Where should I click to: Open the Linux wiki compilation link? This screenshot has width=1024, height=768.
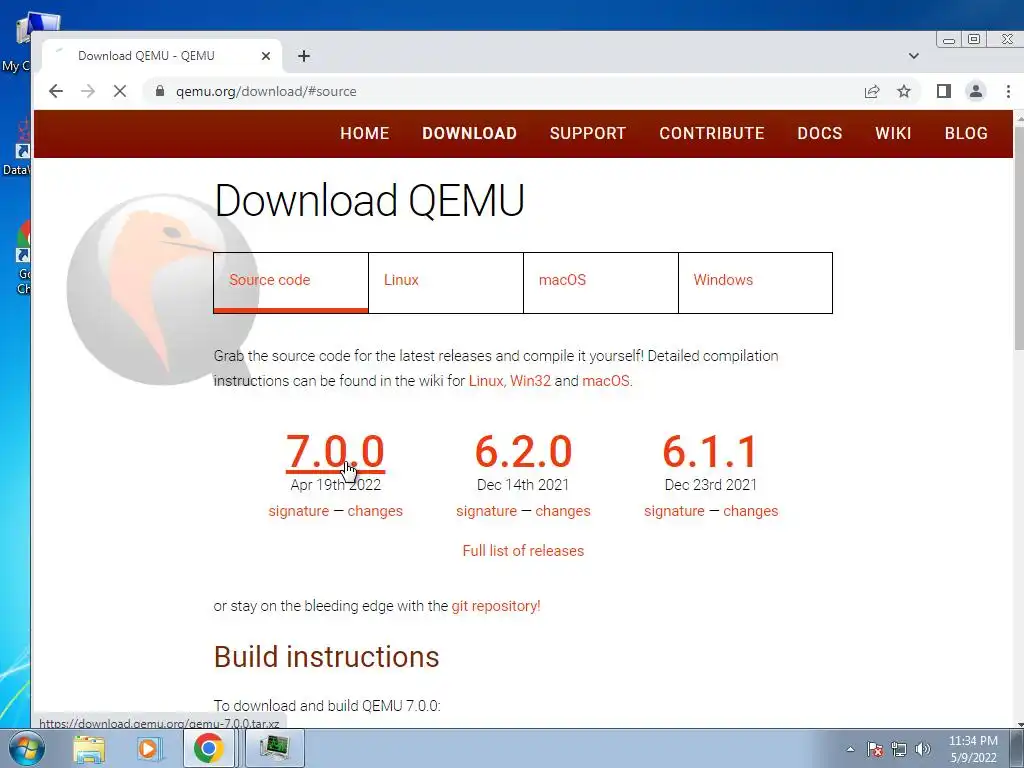click(486, 381)
